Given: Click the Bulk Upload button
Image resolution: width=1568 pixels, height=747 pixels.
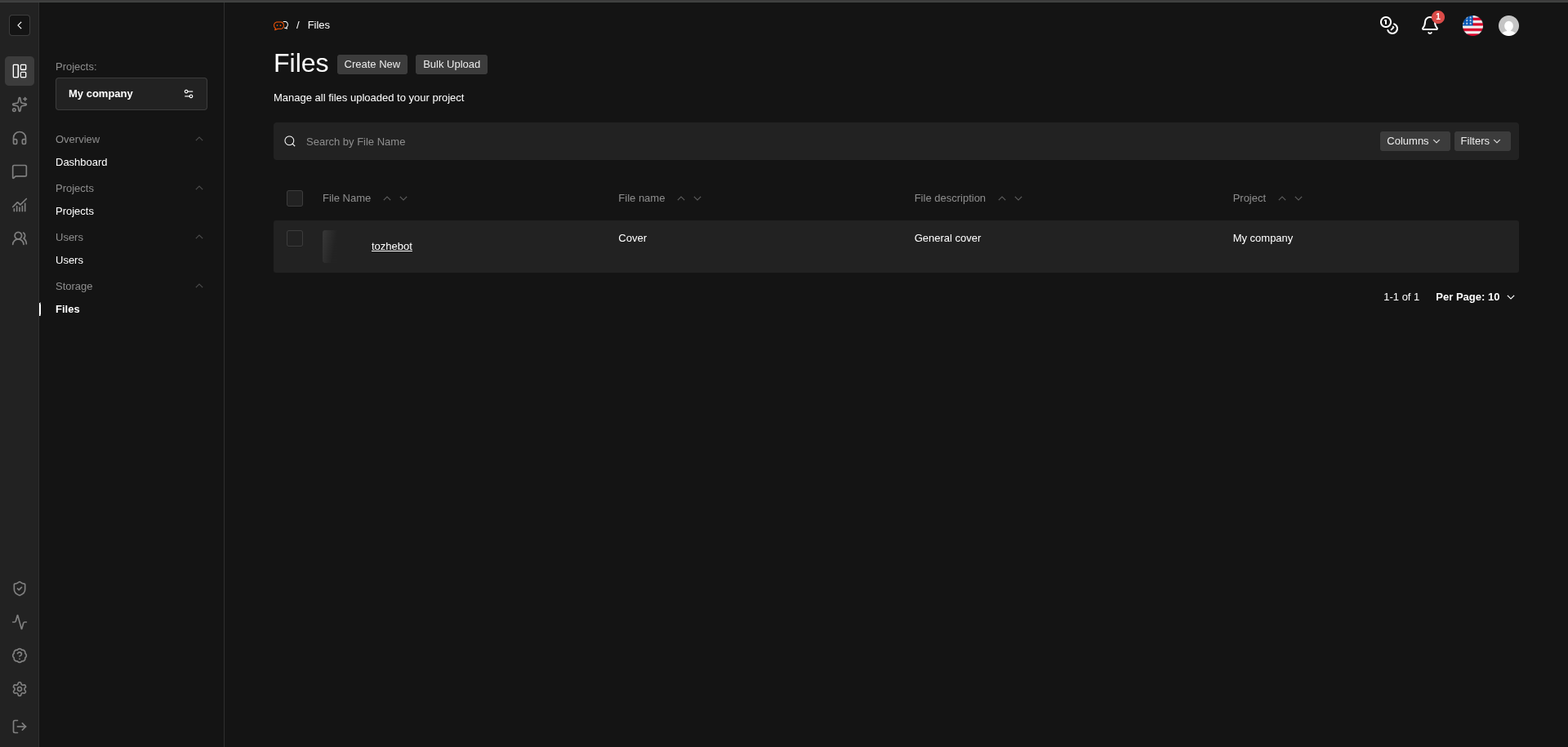Looking at the screenshot, I should 452,64.
